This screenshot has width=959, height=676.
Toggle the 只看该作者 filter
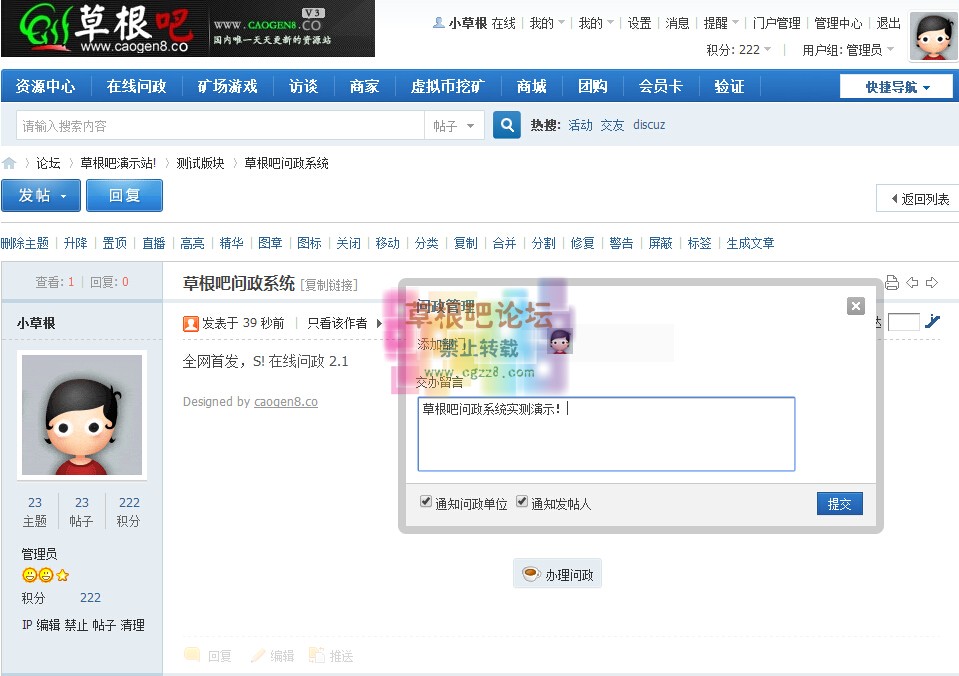[336, 323]
